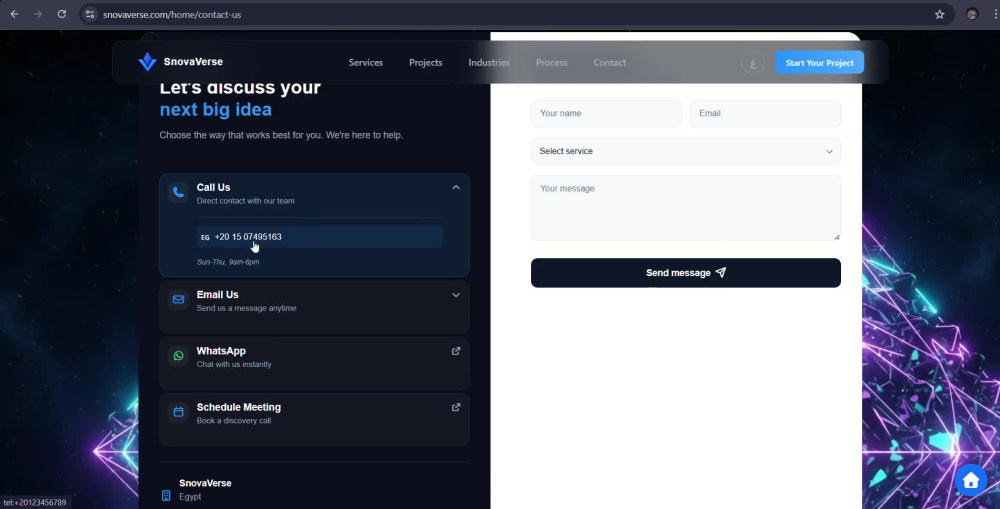Open the Projects nav menu
The height and width of the screenshot is (509, 1000).
point(425,63)
